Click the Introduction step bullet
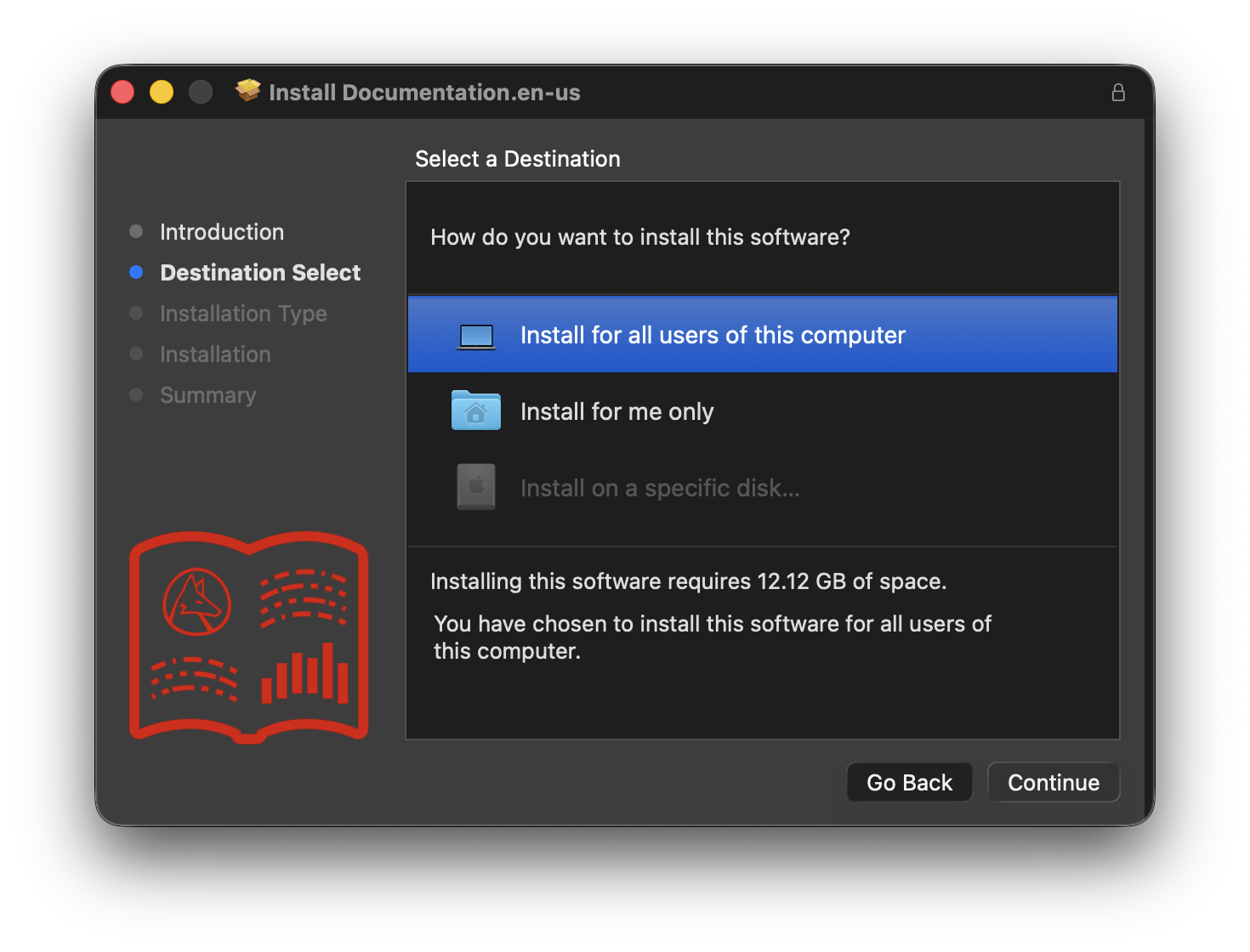Image resolution: width=1250 pixels, height=952 pixels. point(136,232)
